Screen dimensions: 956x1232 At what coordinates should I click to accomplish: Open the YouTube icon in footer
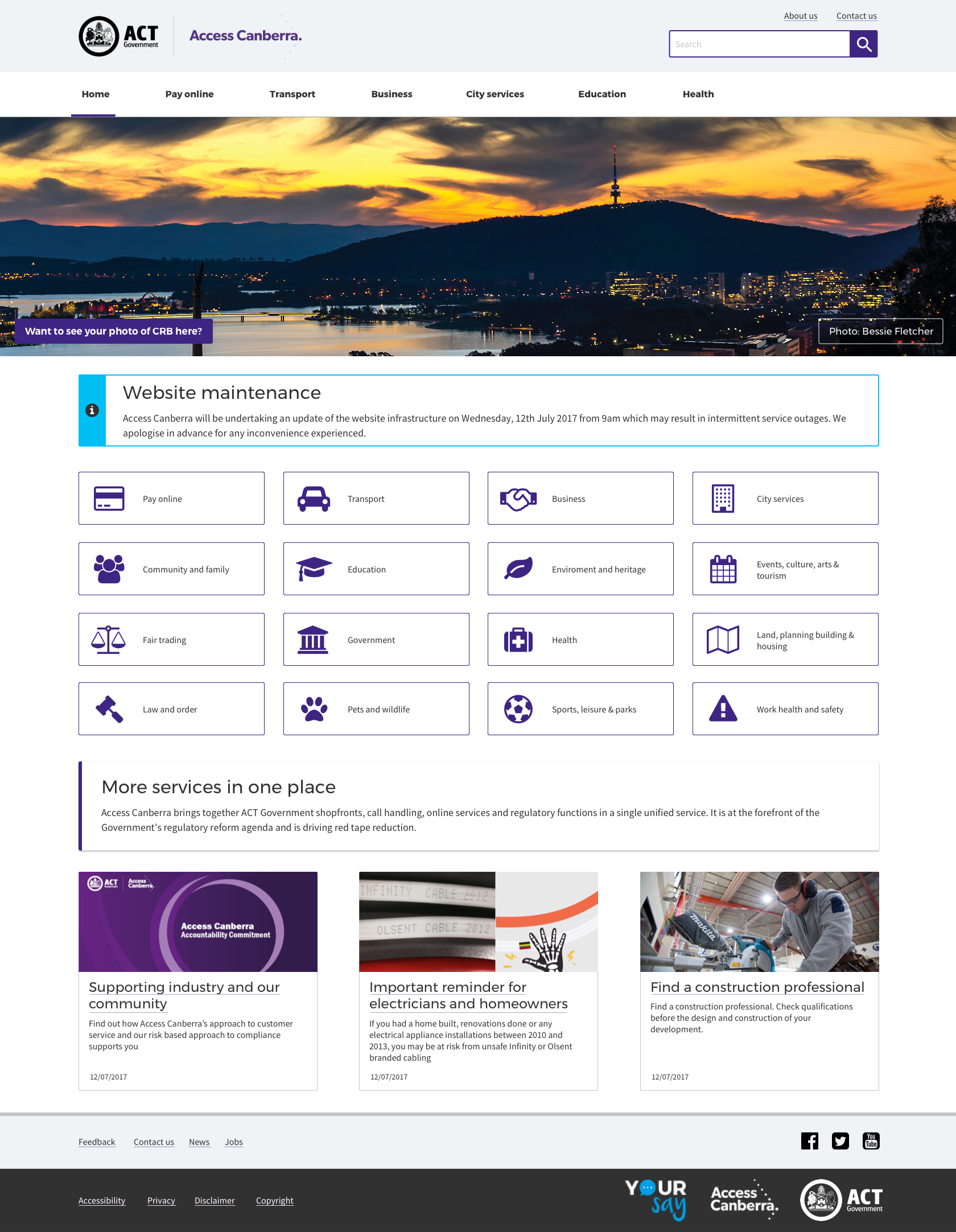[x=871, y=1141]
